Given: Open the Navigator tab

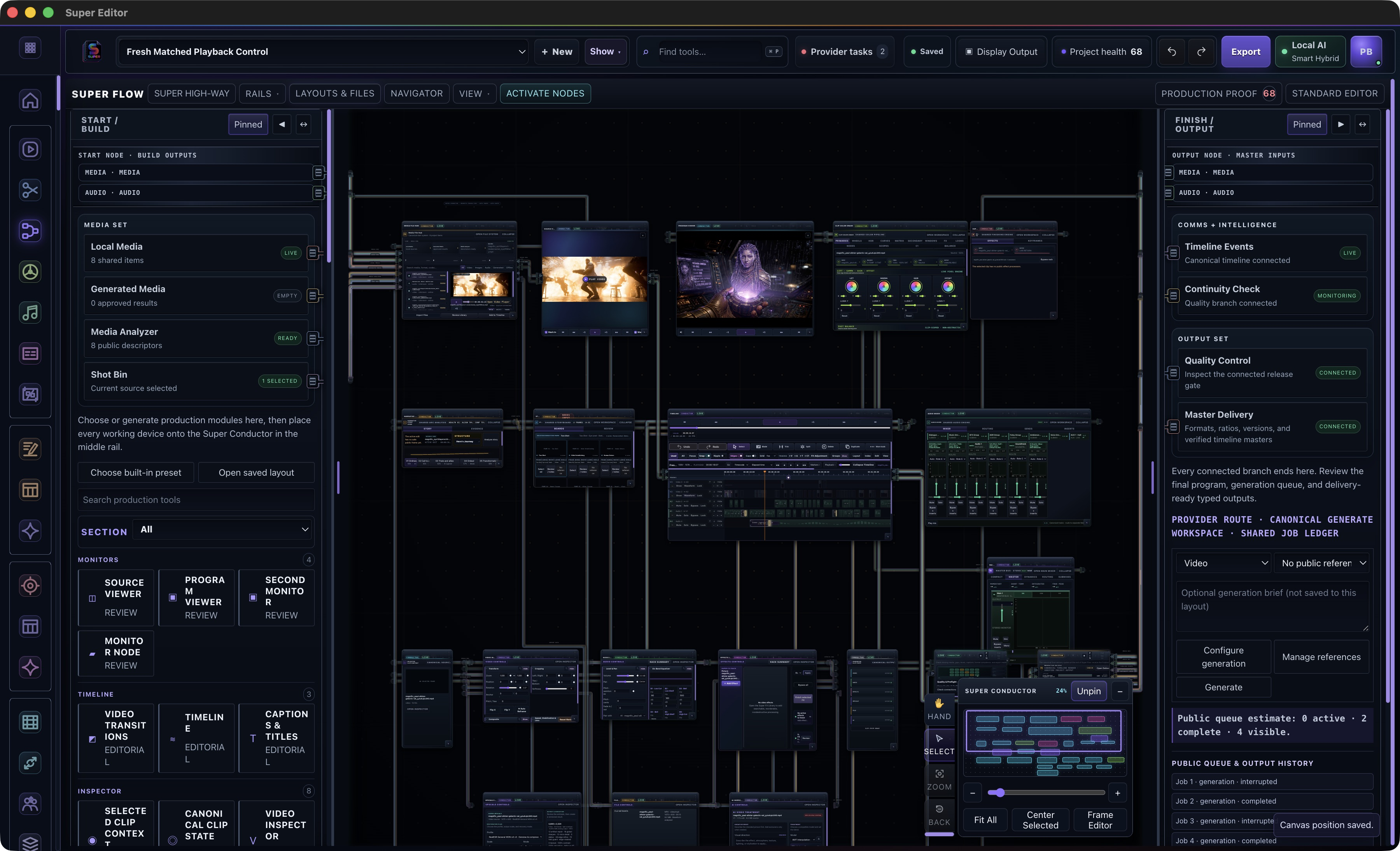Looking at the screenshot, I should coord(416,93).
